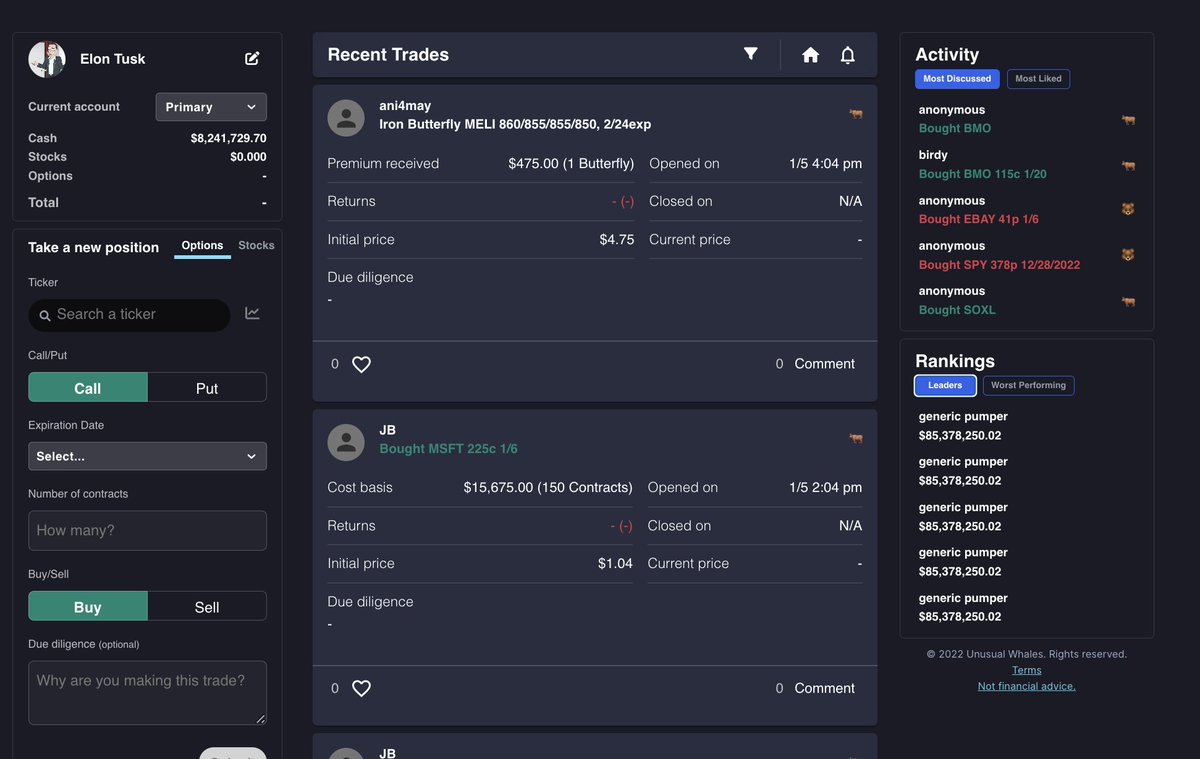1200x759 pixels.
Task: Click opened on 1/5 4:04 pm
Action: click(x=825, y=164)
